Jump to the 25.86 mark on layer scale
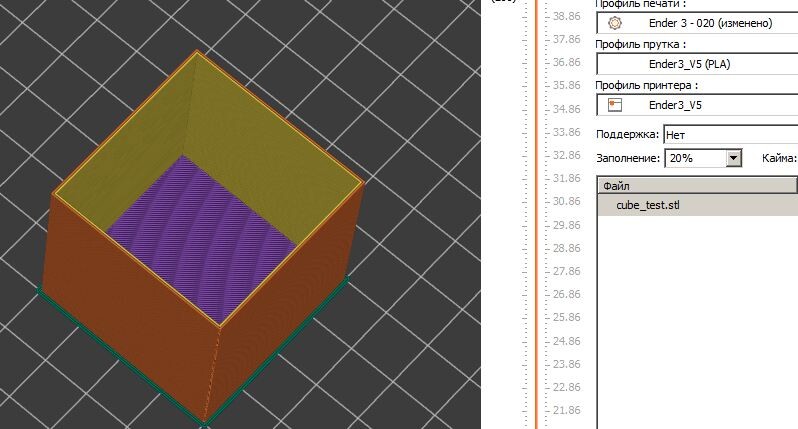This screenshot has width=798, height=429. click(566, 317)
